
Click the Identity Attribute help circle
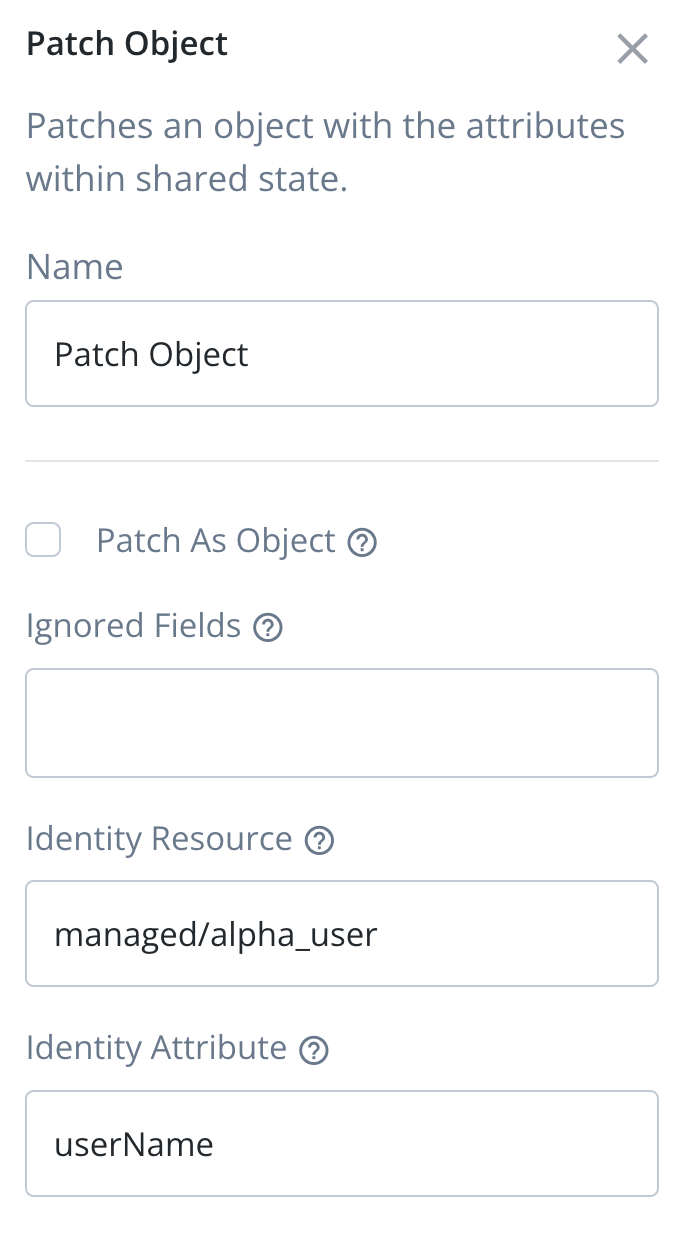click(312, 1050)
